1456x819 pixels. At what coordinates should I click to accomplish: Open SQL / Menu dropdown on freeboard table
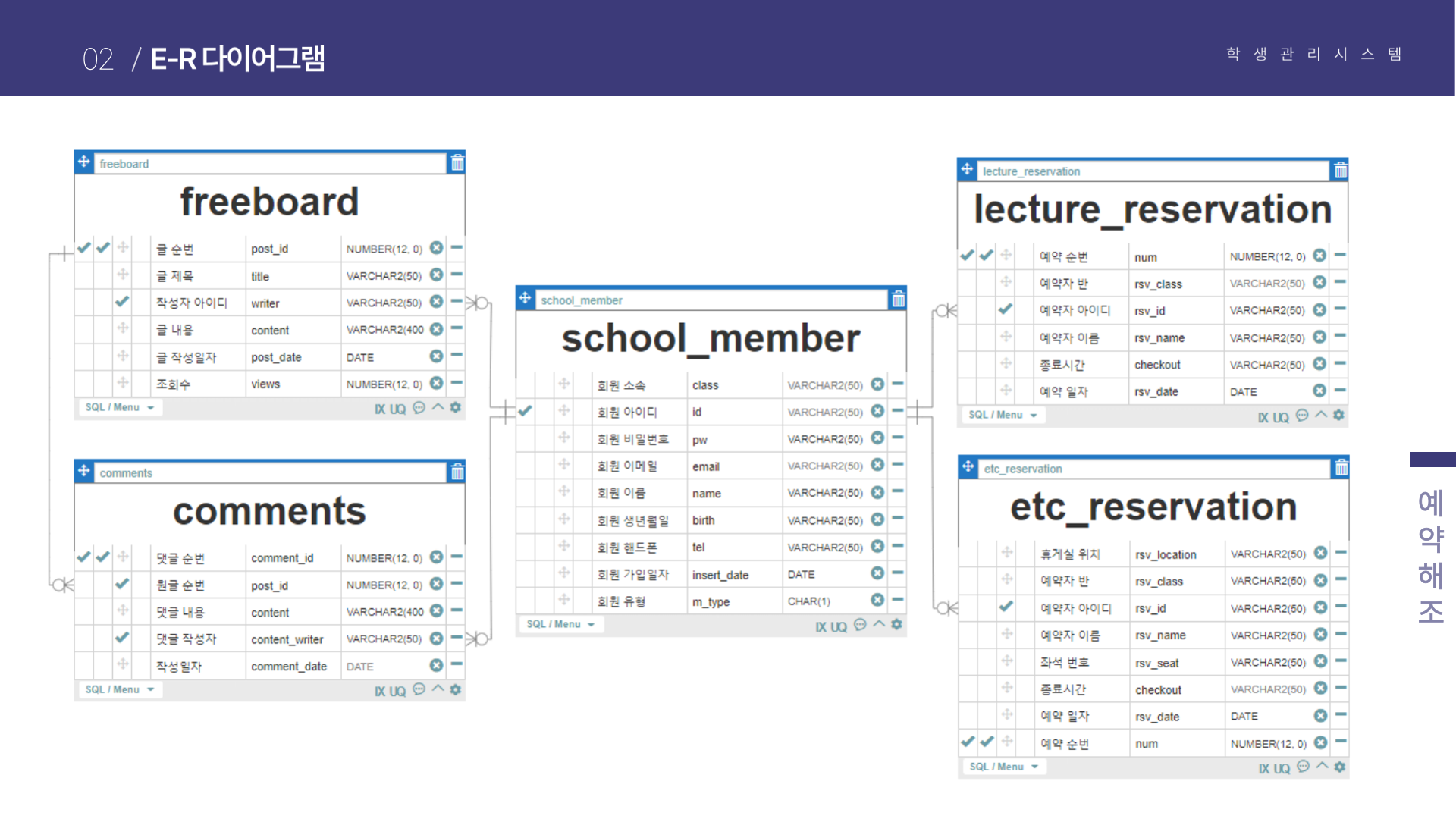click(x=121, y=407)
